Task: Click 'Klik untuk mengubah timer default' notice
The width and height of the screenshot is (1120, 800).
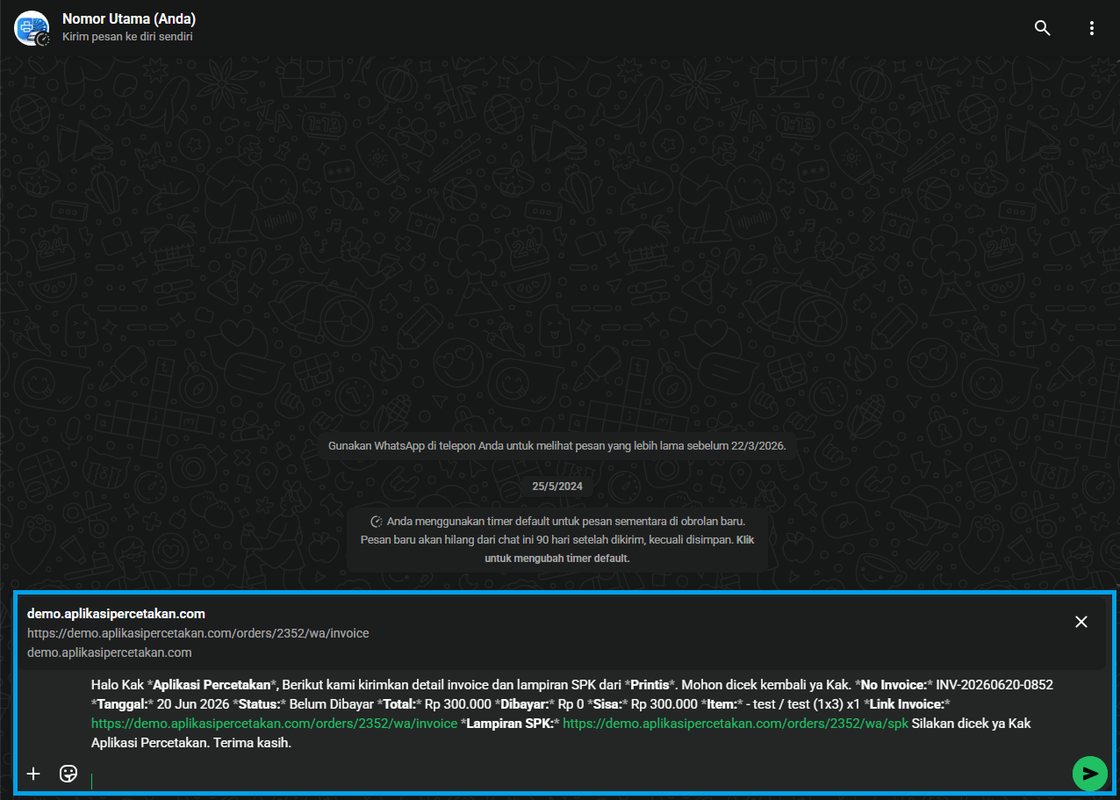Action: (x=557, y=540)
